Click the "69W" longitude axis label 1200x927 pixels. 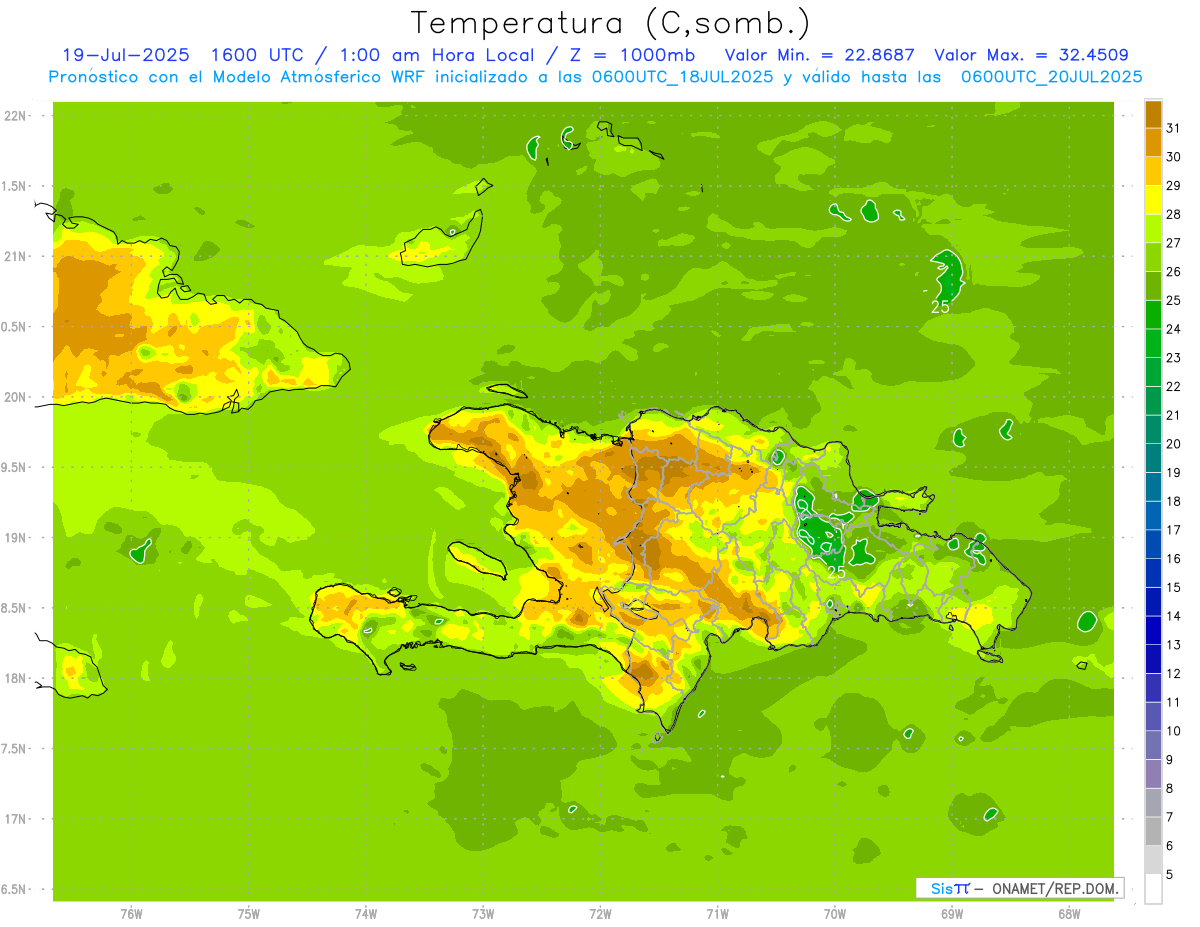(952, 913)
